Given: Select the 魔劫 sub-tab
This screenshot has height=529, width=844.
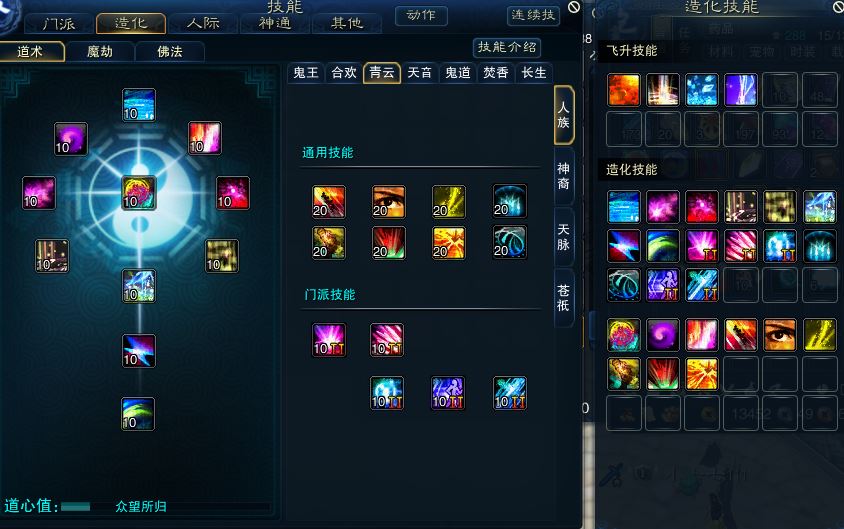Looking at the screenshot, I should (x=100, y=52).
